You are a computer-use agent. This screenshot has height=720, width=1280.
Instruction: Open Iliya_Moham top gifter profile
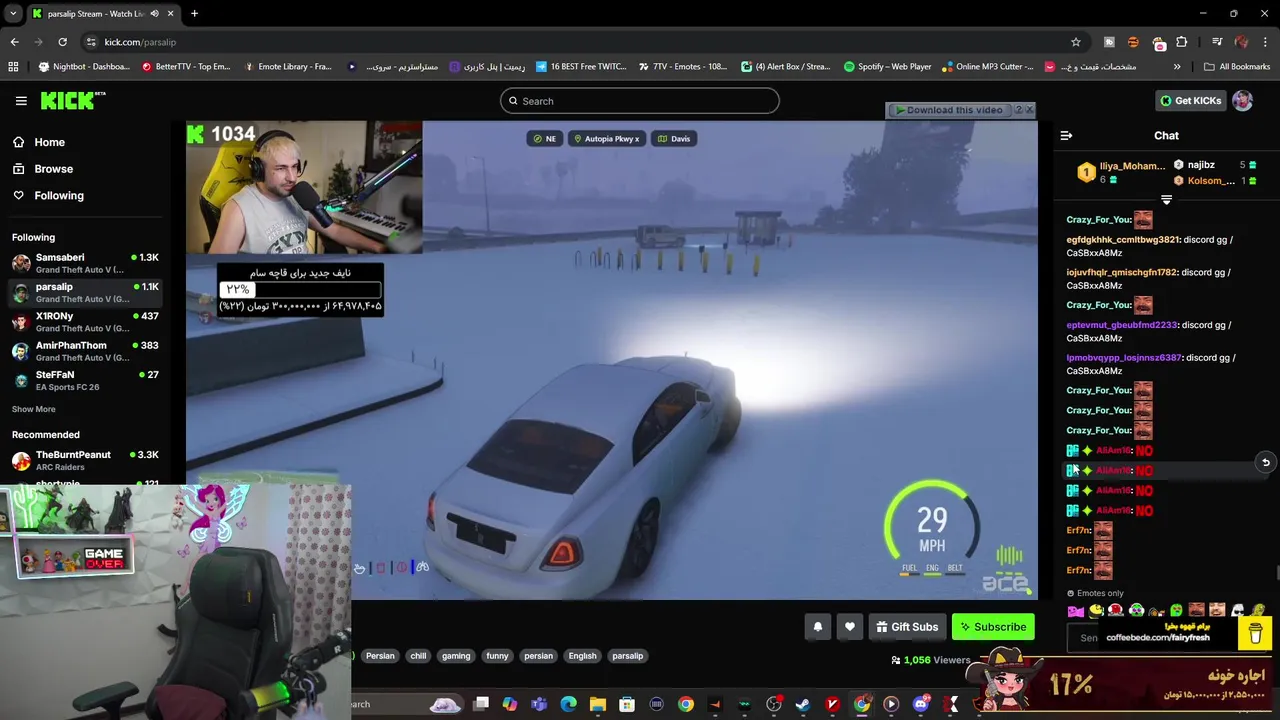[x=1121, y=172]
